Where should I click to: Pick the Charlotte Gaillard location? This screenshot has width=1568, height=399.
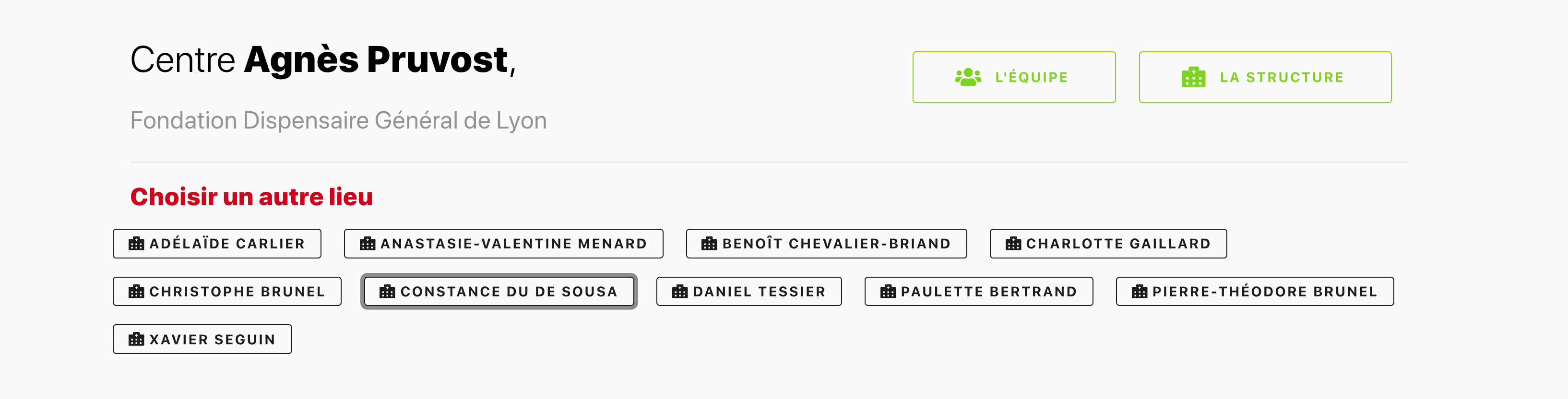point(1108,244)
